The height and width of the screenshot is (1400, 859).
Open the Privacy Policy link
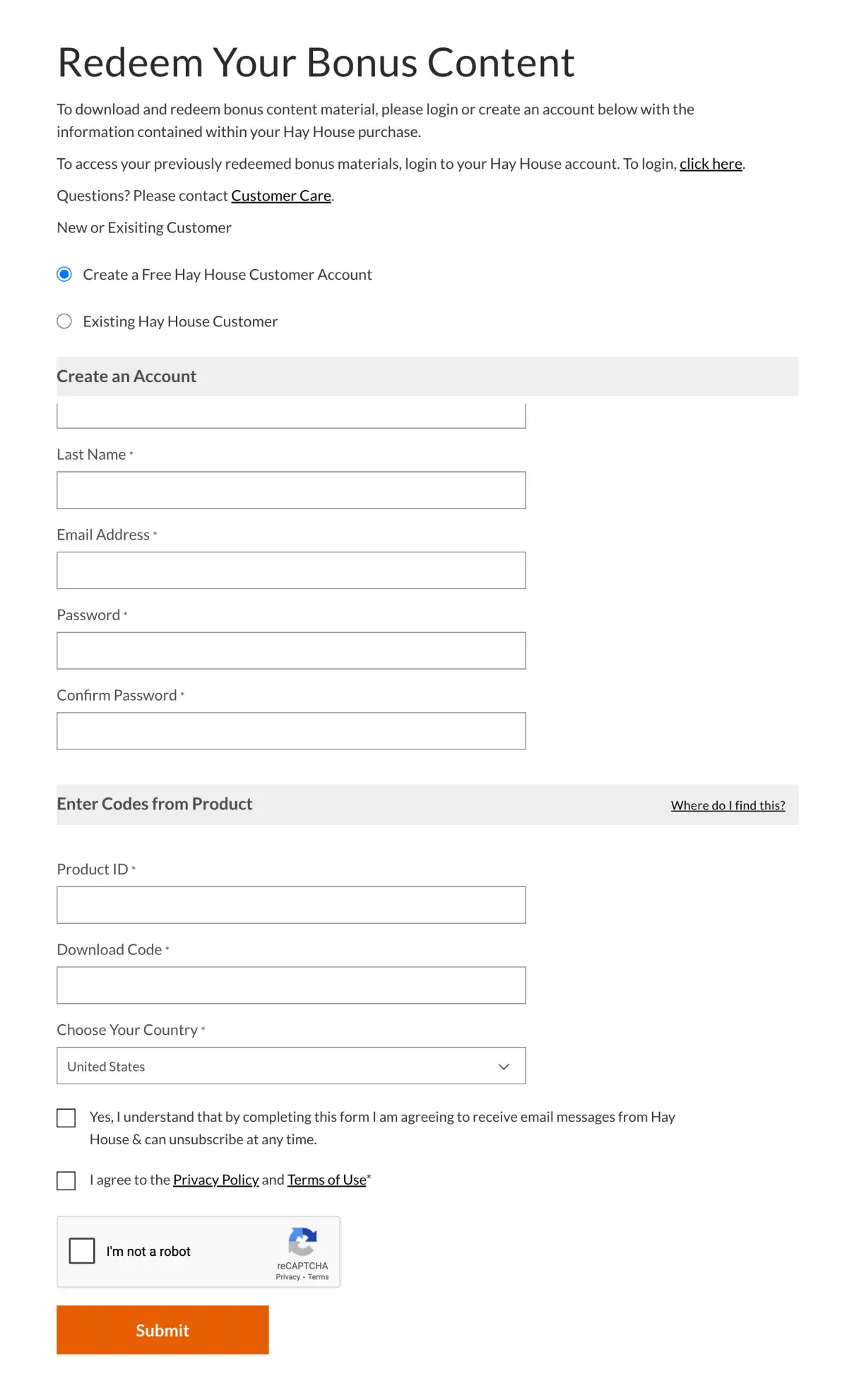pos(215,1180)
